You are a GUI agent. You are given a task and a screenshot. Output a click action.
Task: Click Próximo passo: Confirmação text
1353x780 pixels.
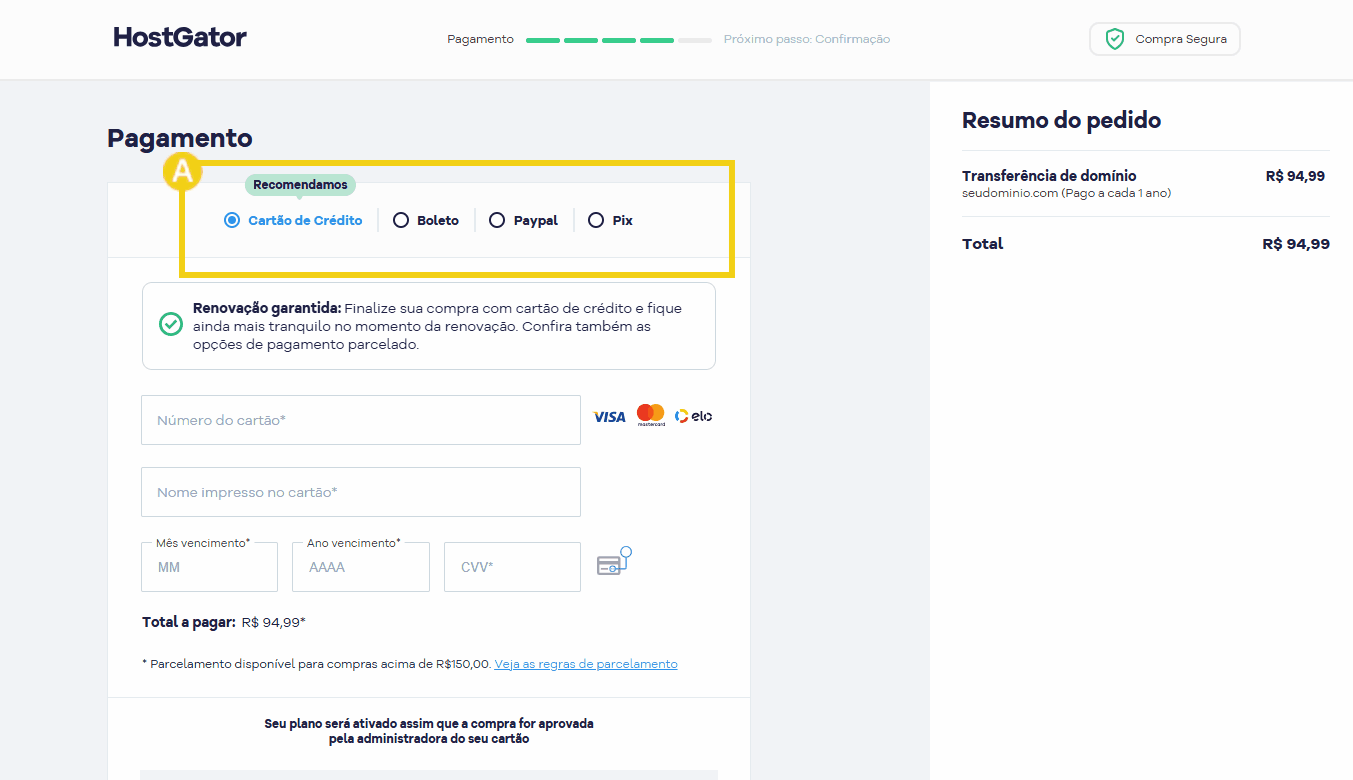807,40
